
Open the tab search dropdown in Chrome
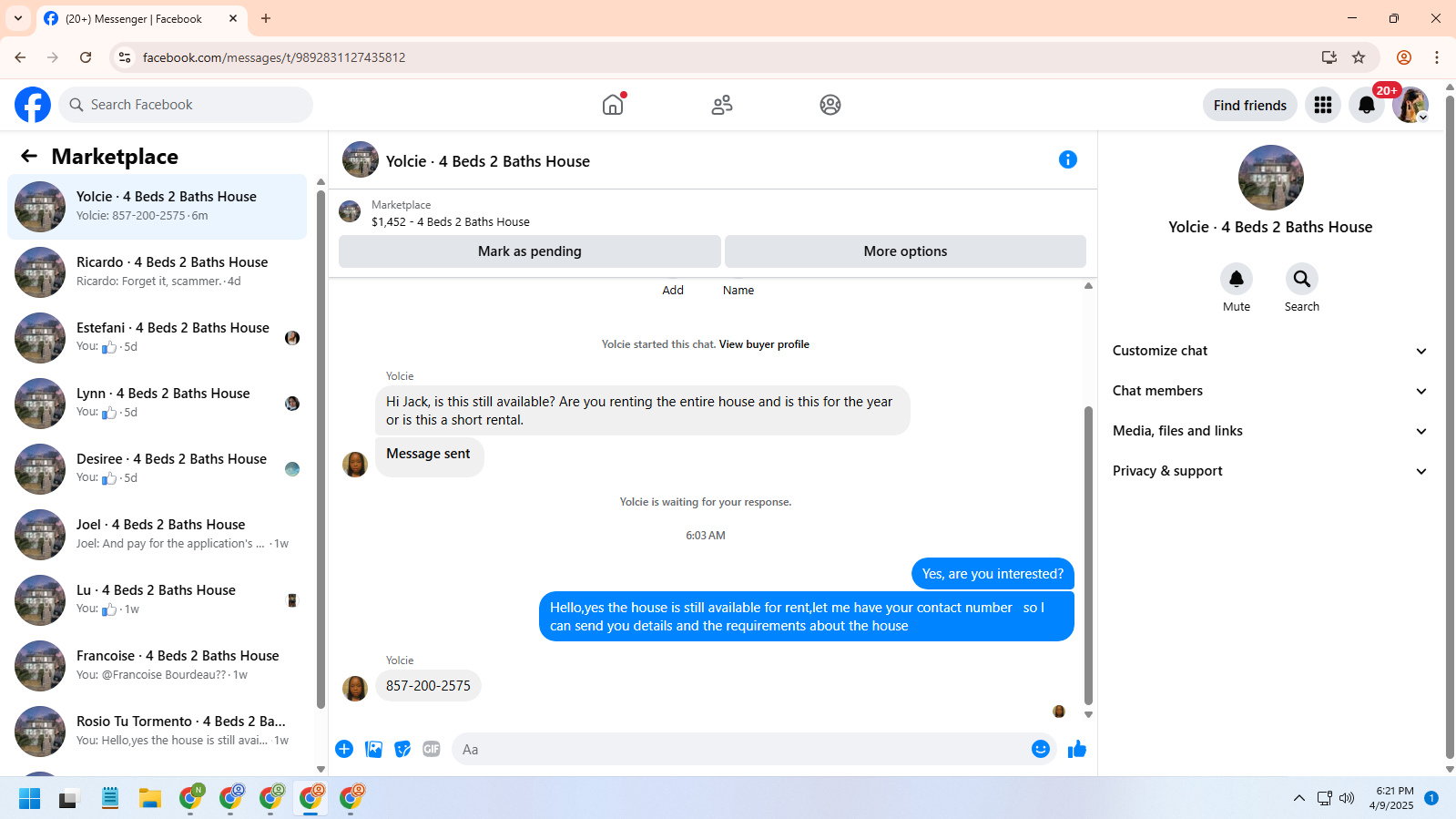coord(18,18)
